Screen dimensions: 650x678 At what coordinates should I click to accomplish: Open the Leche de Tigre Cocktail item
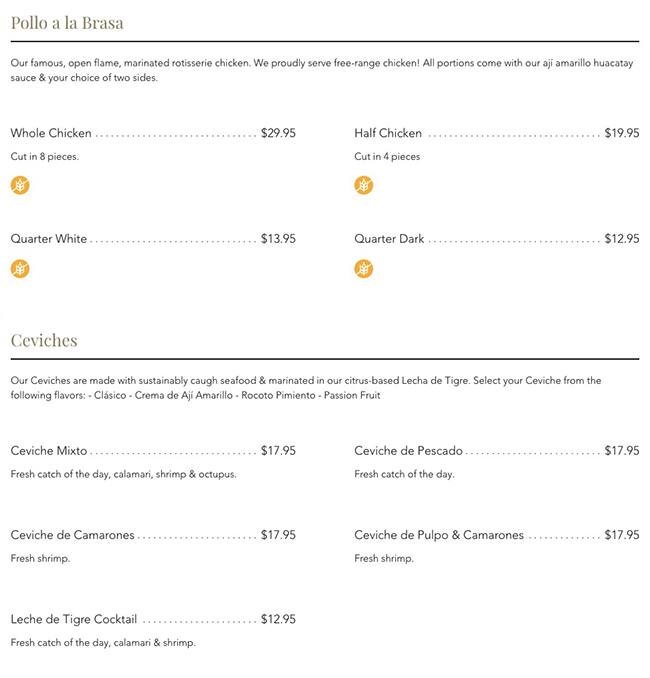(x=74, y=619)
